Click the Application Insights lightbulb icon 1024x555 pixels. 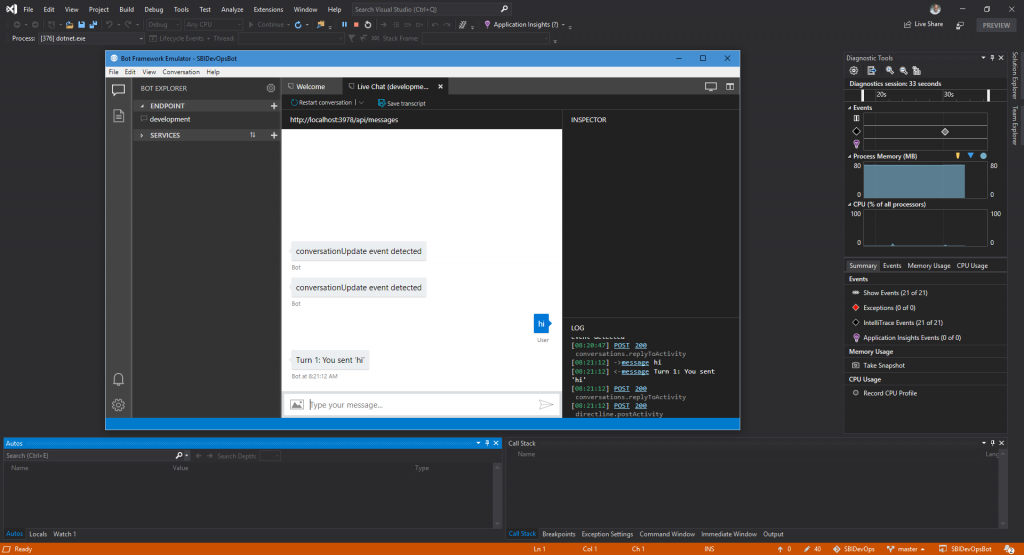coord(487,25)
